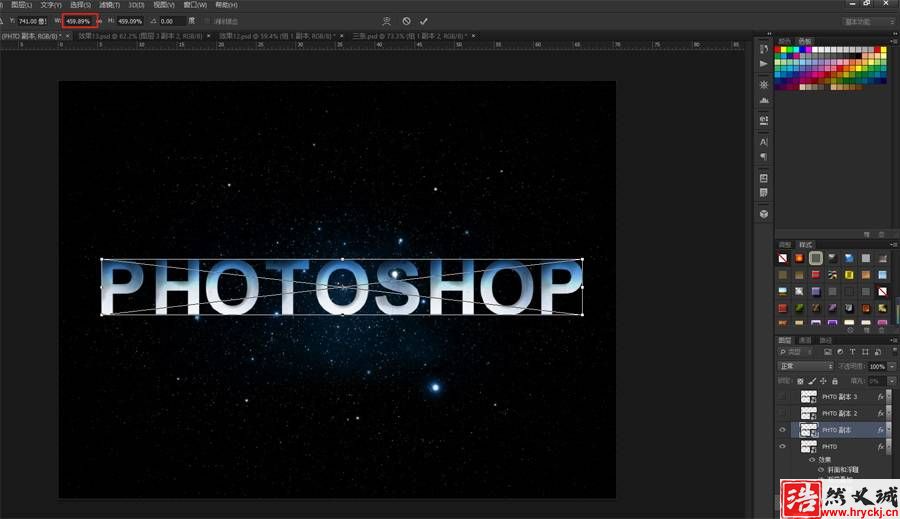Cancel the transform with the circle-slash icon
Viewport: 900px width, 519px height.
(x=406, y=21)
